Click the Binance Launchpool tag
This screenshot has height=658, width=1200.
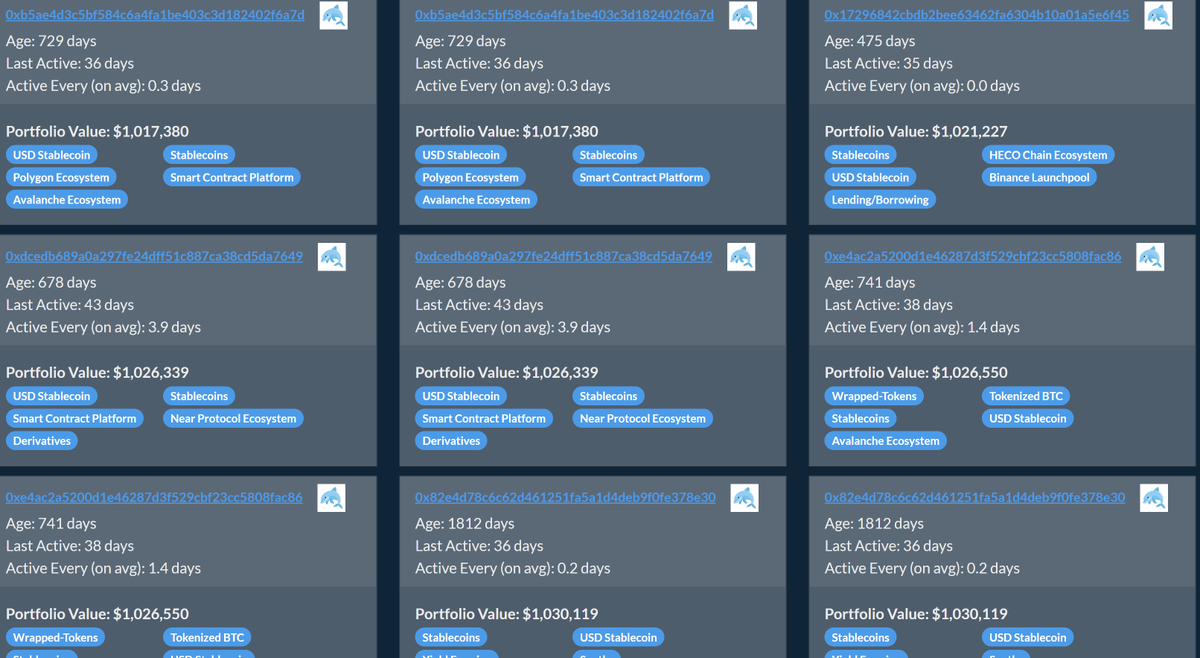pyautogui.click(x=1039, y=177)
